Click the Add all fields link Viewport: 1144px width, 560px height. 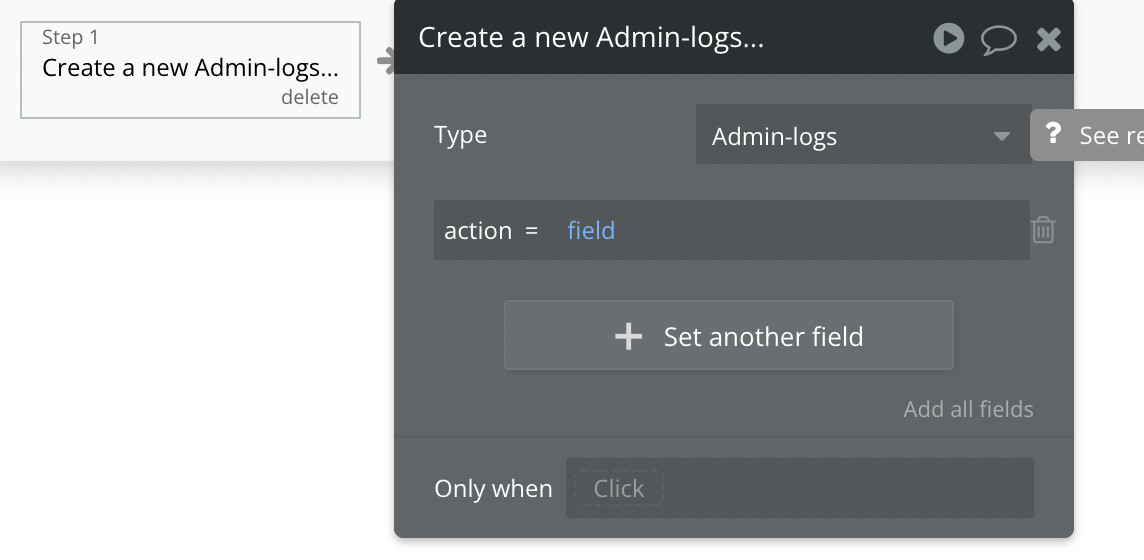pos(968,409)
